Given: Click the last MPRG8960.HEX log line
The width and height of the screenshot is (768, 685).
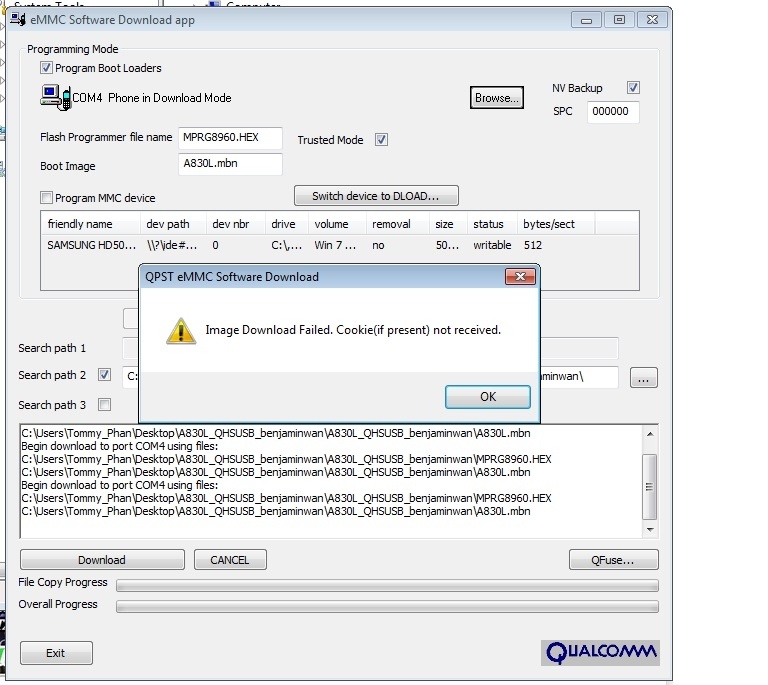Looking at the screenshot, I should click(286, 498).
